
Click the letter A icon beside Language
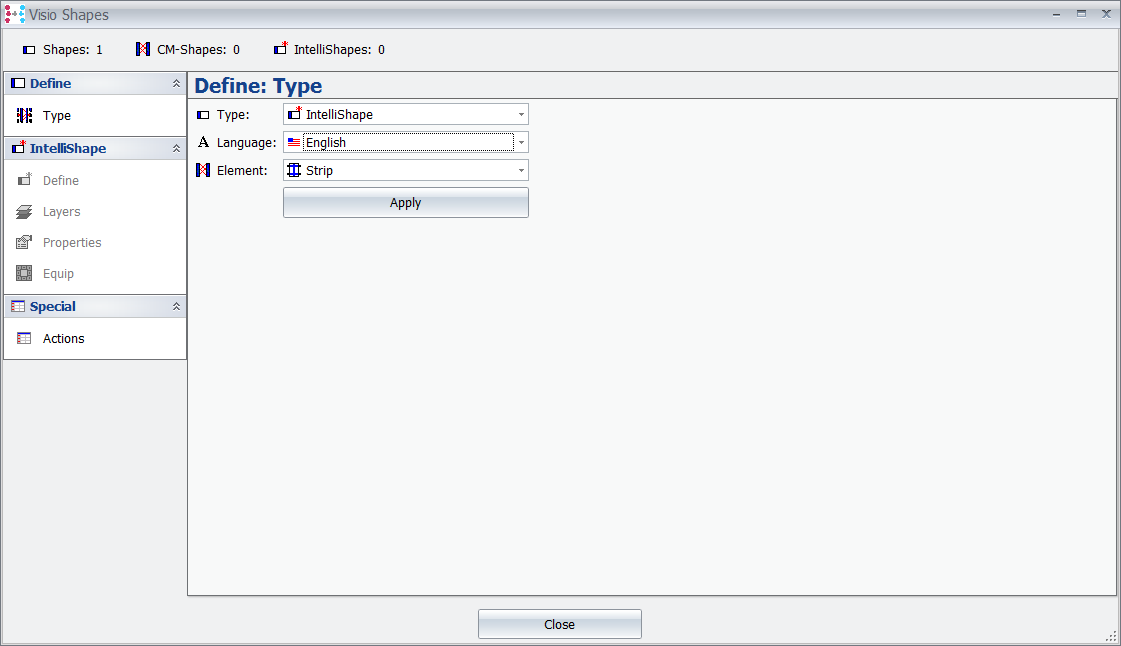click(x=203, y=142)
